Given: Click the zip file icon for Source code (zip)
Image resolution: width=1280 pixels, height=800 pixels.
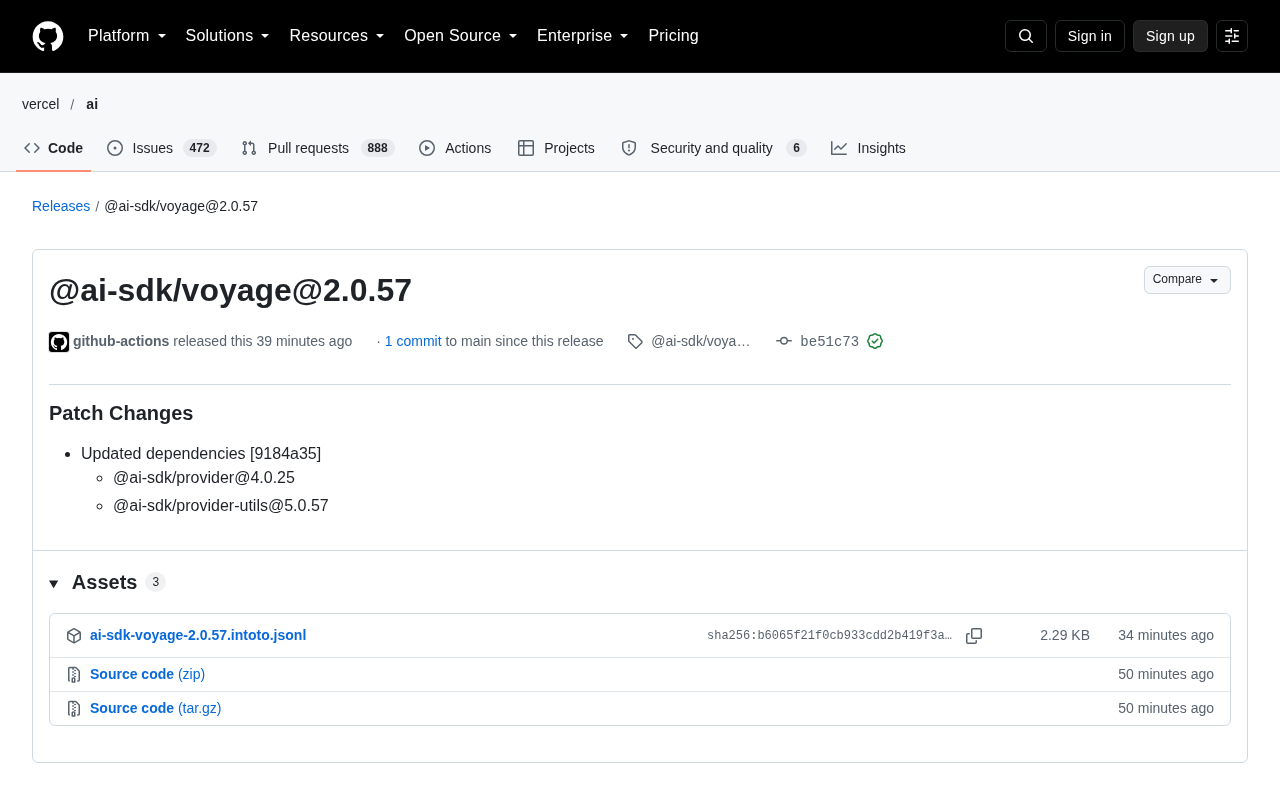Looking at the screenshot, I should tap(74, 675).
